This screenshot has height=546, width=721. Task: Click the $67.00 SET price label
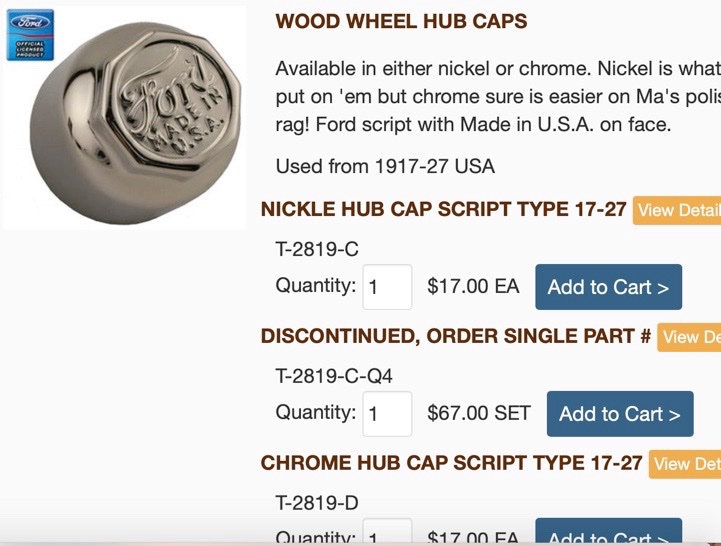478,413
